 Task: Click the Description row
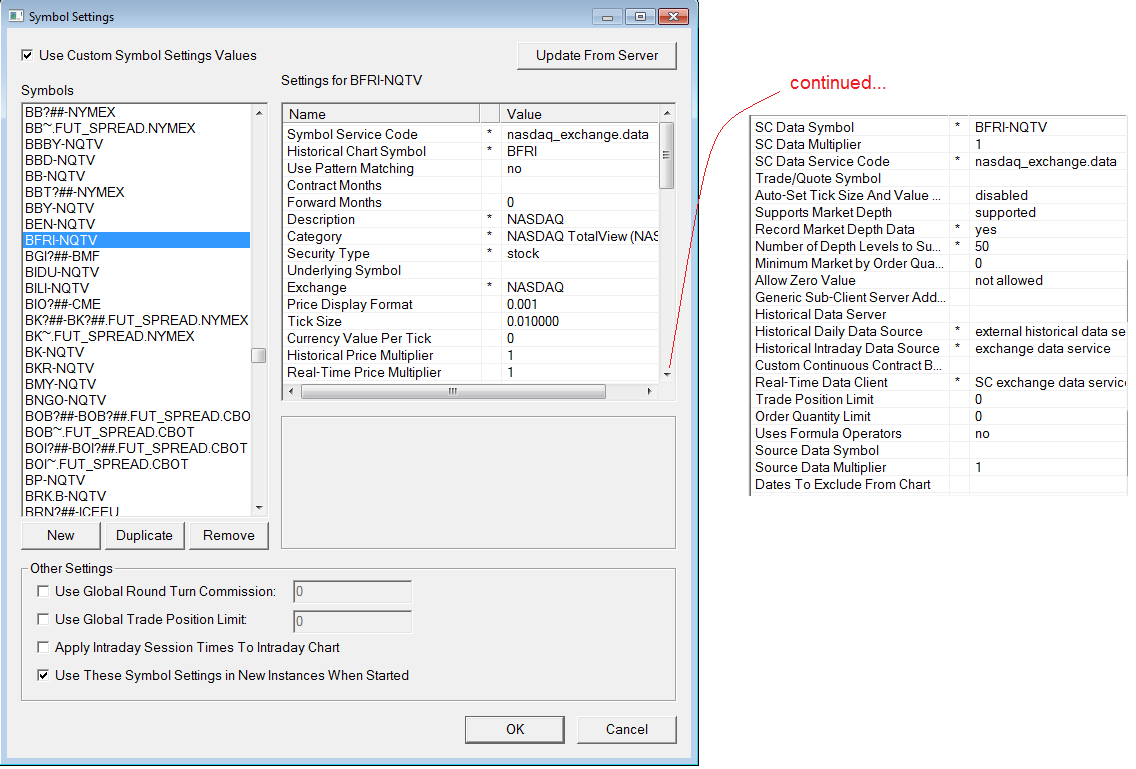(x=471, y=220)
